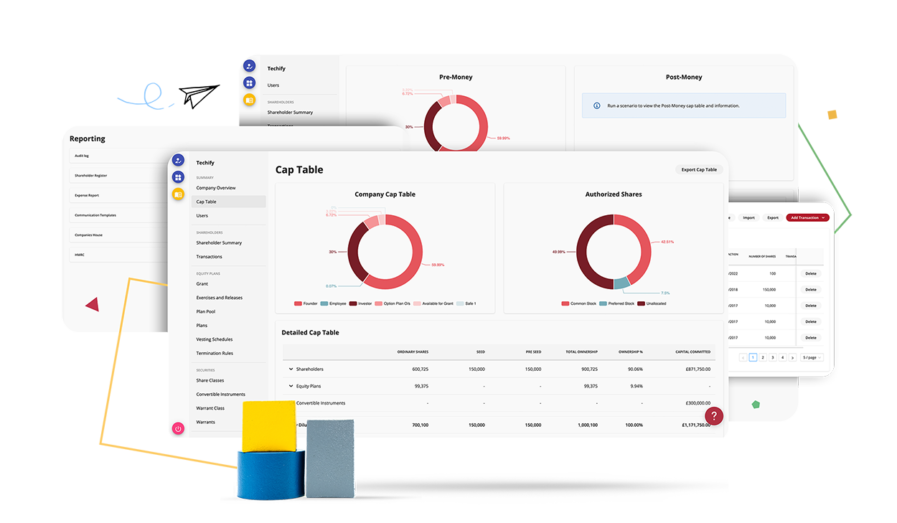
Task: Click the blue user profile icon in Cap Table window
Action: (x=178, y=161)
